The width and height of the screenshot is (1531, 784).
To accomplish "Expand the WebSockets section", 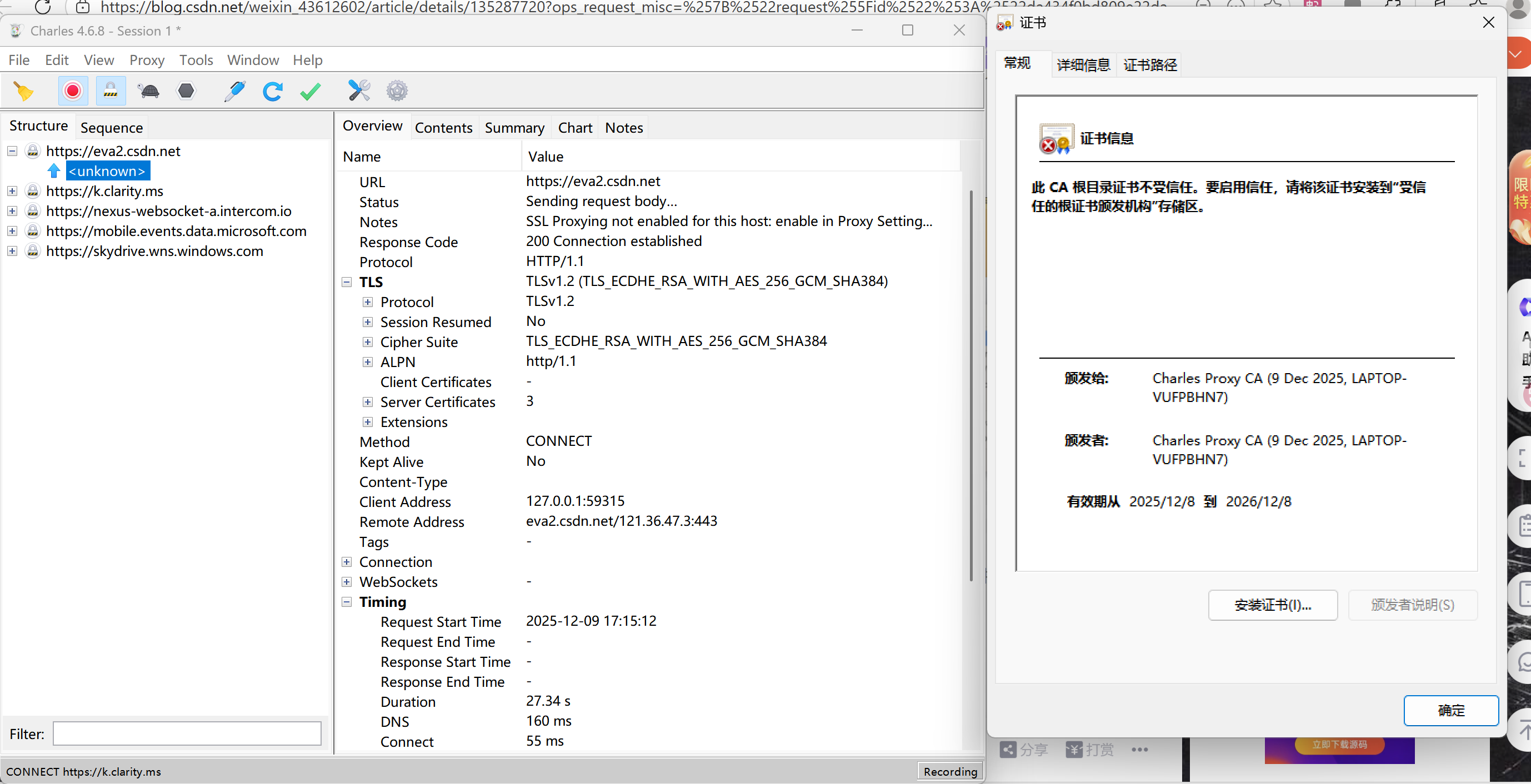I will (347, 582).
